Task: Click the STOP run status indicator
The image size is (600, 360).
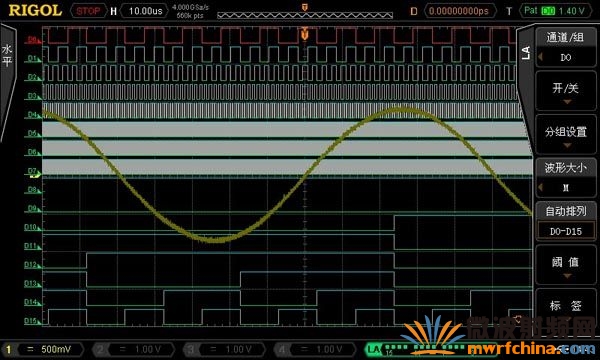Action: pos(88,11)
